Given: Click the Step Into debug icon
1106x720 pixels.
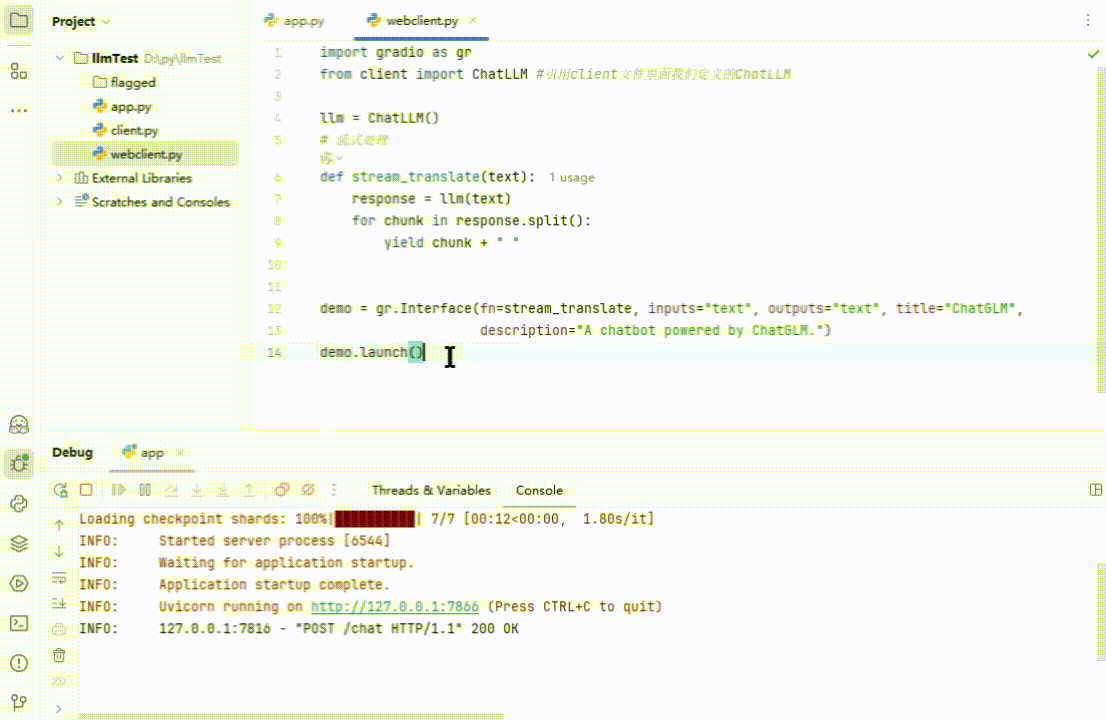Looking at the screenshot, I should [197, 489].
